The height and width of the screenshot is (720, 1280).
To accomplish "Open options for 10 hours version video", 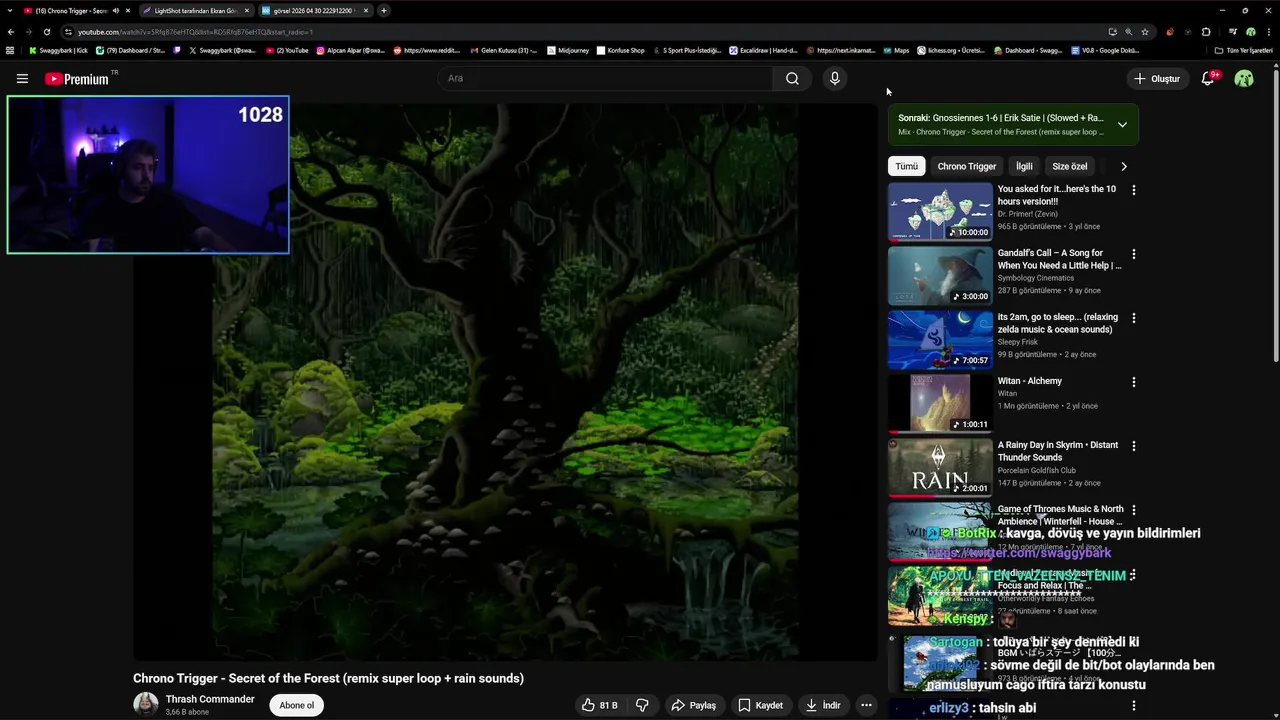I will click(1134, 190).
